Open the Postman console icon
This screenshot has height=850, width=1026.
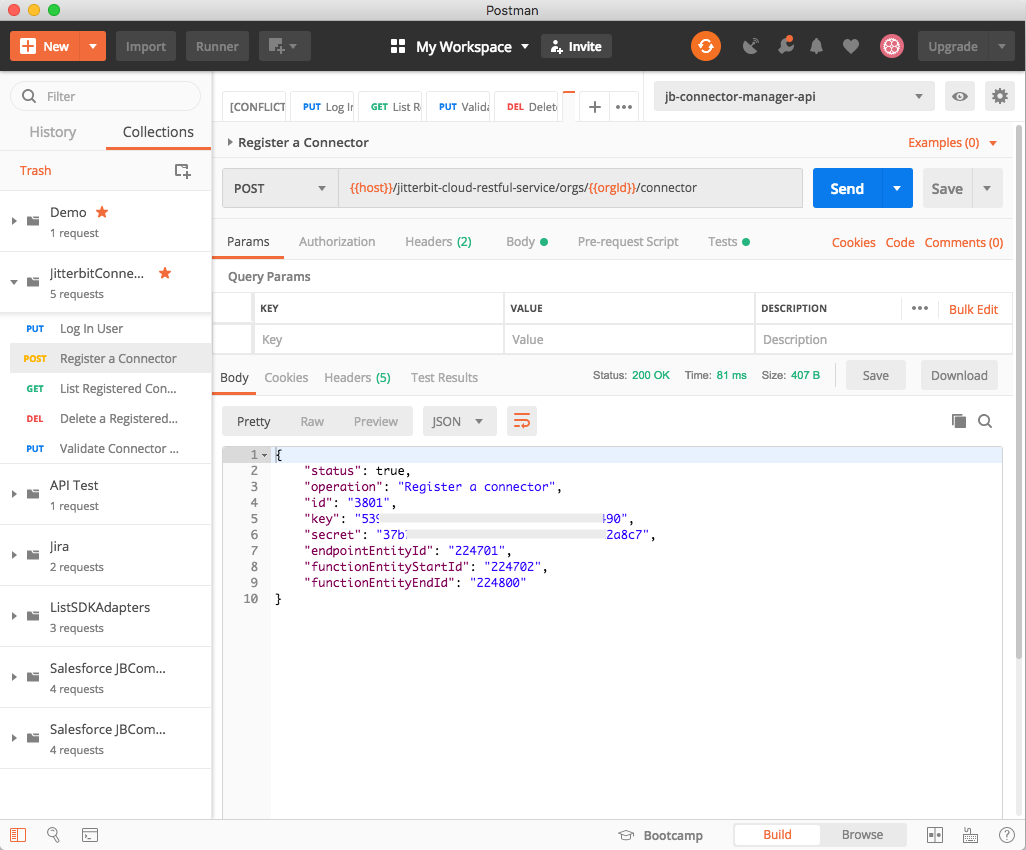(x=89, y=835)
